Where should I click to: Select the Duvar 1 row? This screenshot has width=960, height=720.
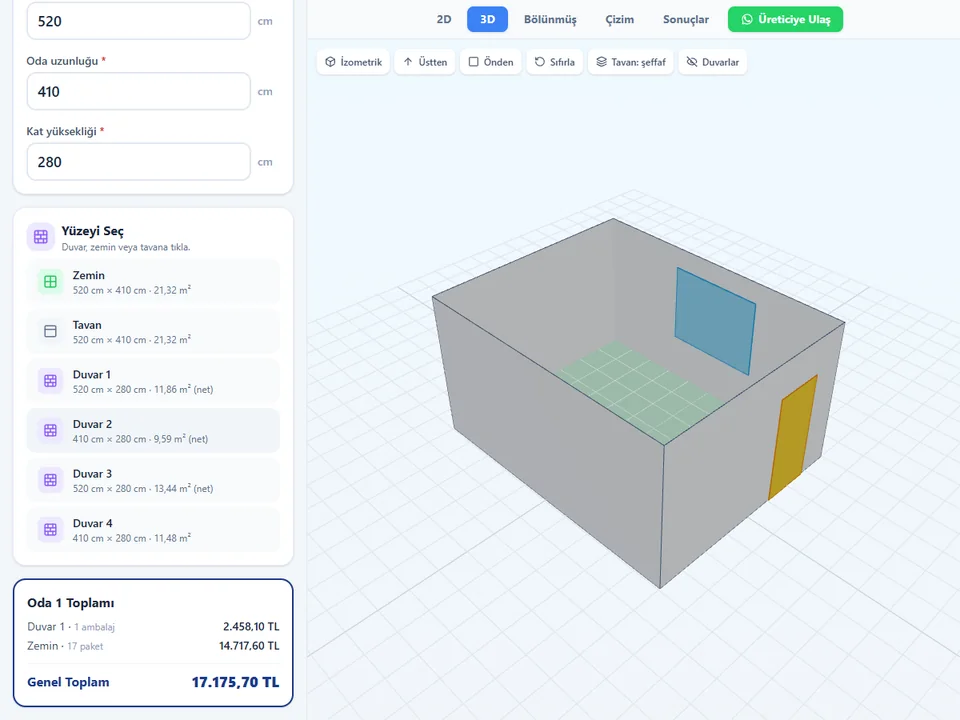coord(153,381)
